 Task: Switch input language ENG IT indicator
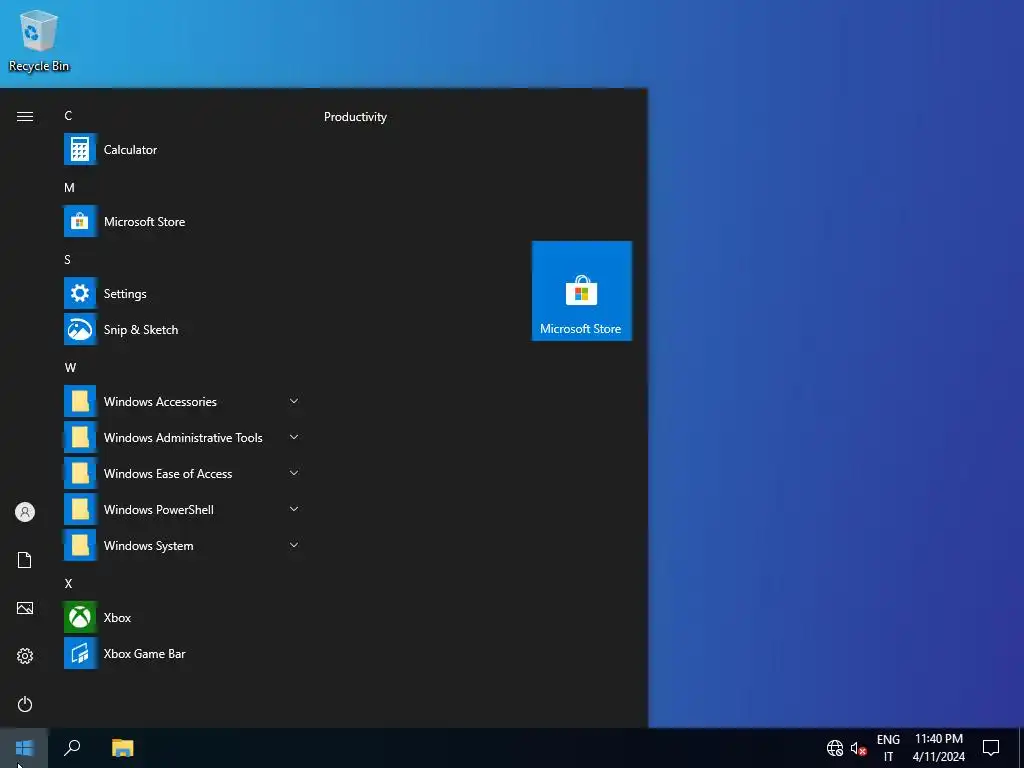tap(888, 748)
